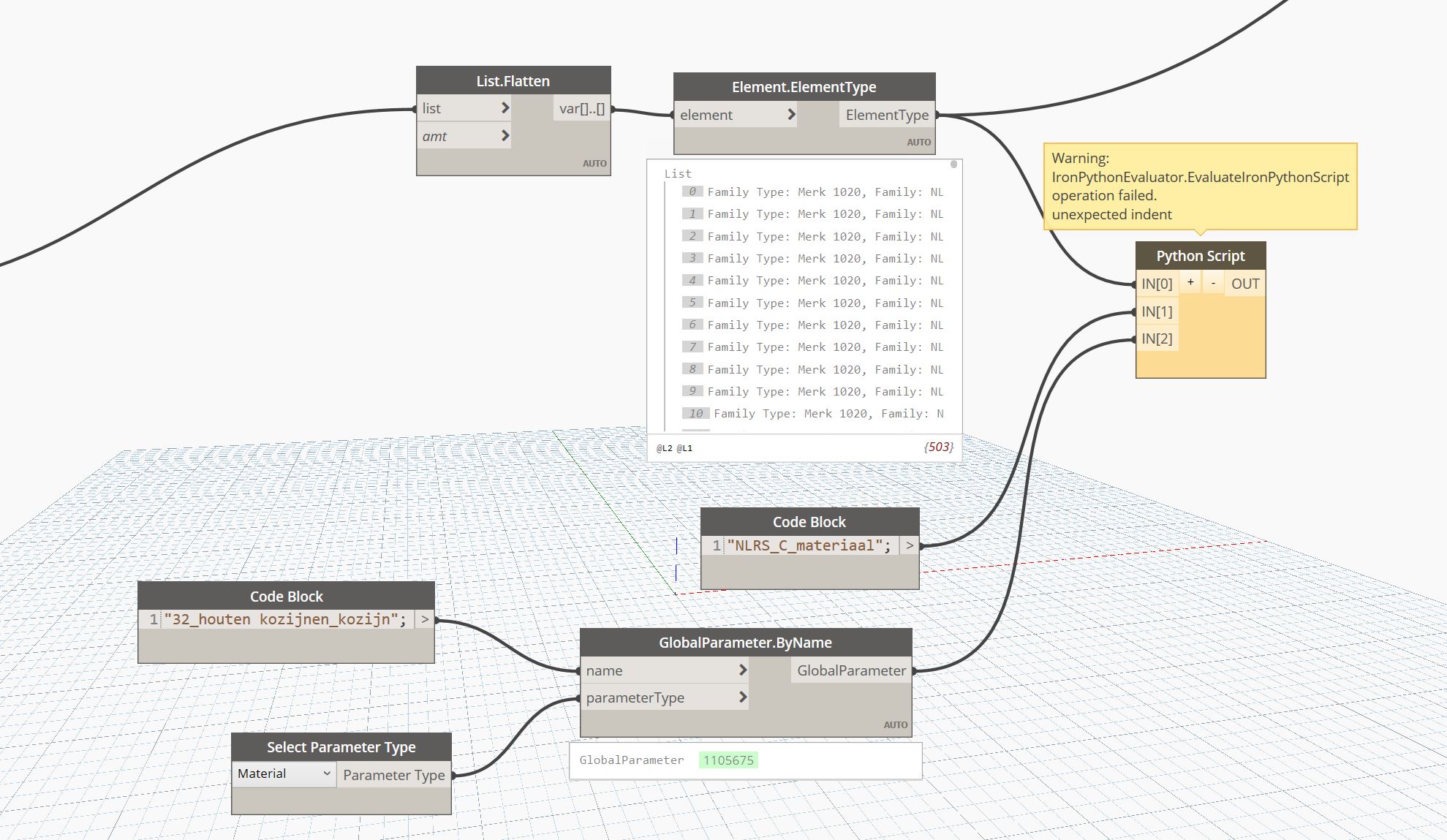Click the var[]..[] output port

(x=582, y=108)
